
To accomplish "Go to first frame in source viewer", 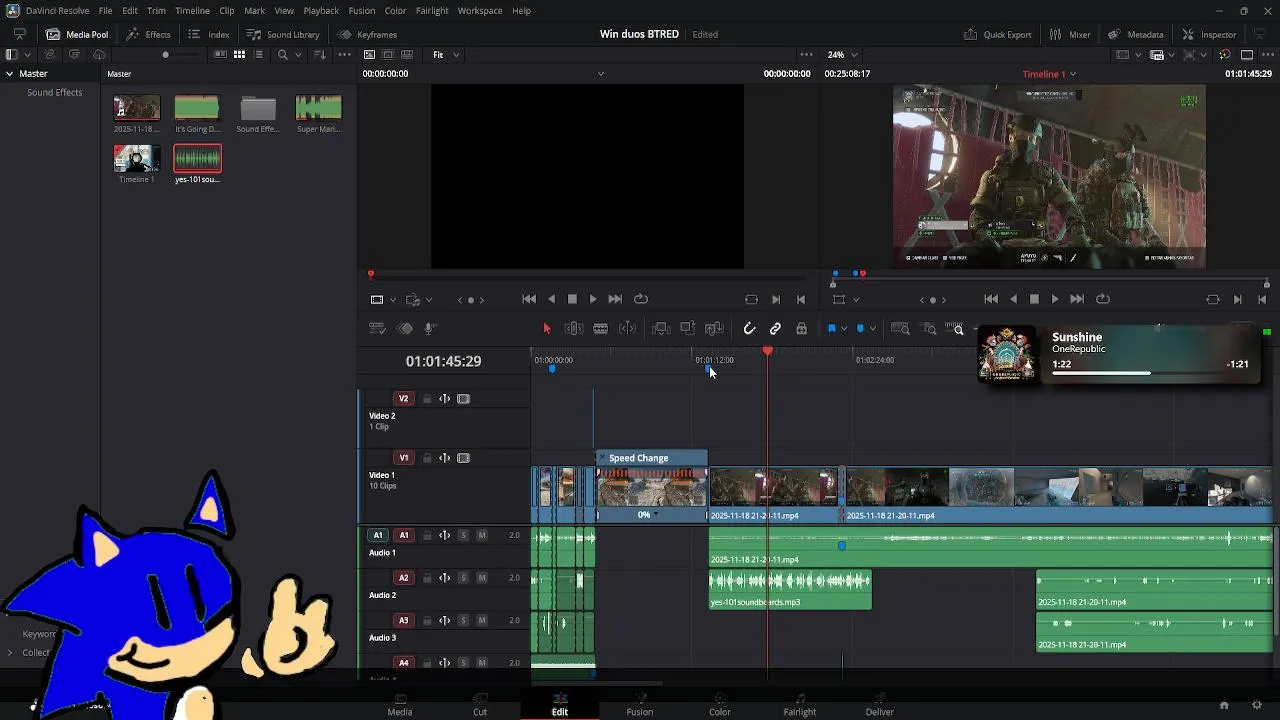I will [529, 299].
